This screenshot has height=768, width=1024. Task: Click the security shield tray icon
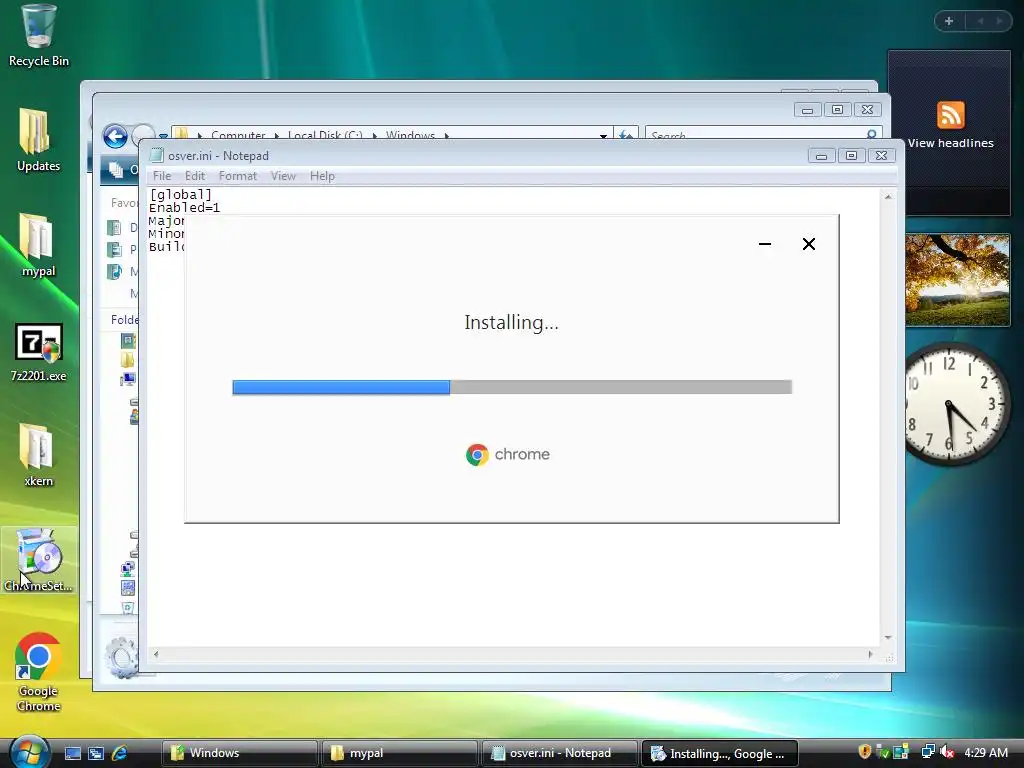[865, 752]
